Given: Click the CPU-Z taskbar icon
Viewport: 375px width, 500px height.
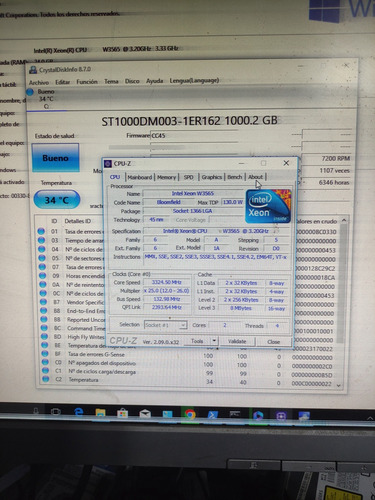Looking at the screenshot, I should click(x=281, y=416).
